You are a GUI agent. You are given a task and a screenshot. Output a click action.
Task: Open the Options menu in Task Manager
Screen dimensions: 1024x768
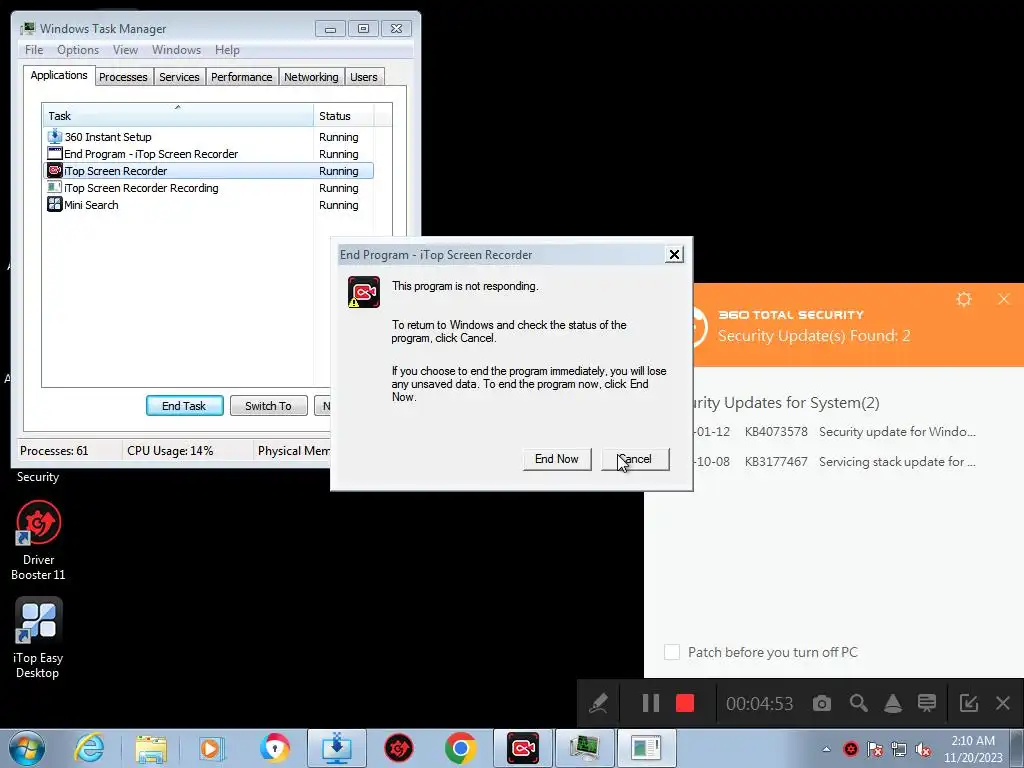pos(78,50)
